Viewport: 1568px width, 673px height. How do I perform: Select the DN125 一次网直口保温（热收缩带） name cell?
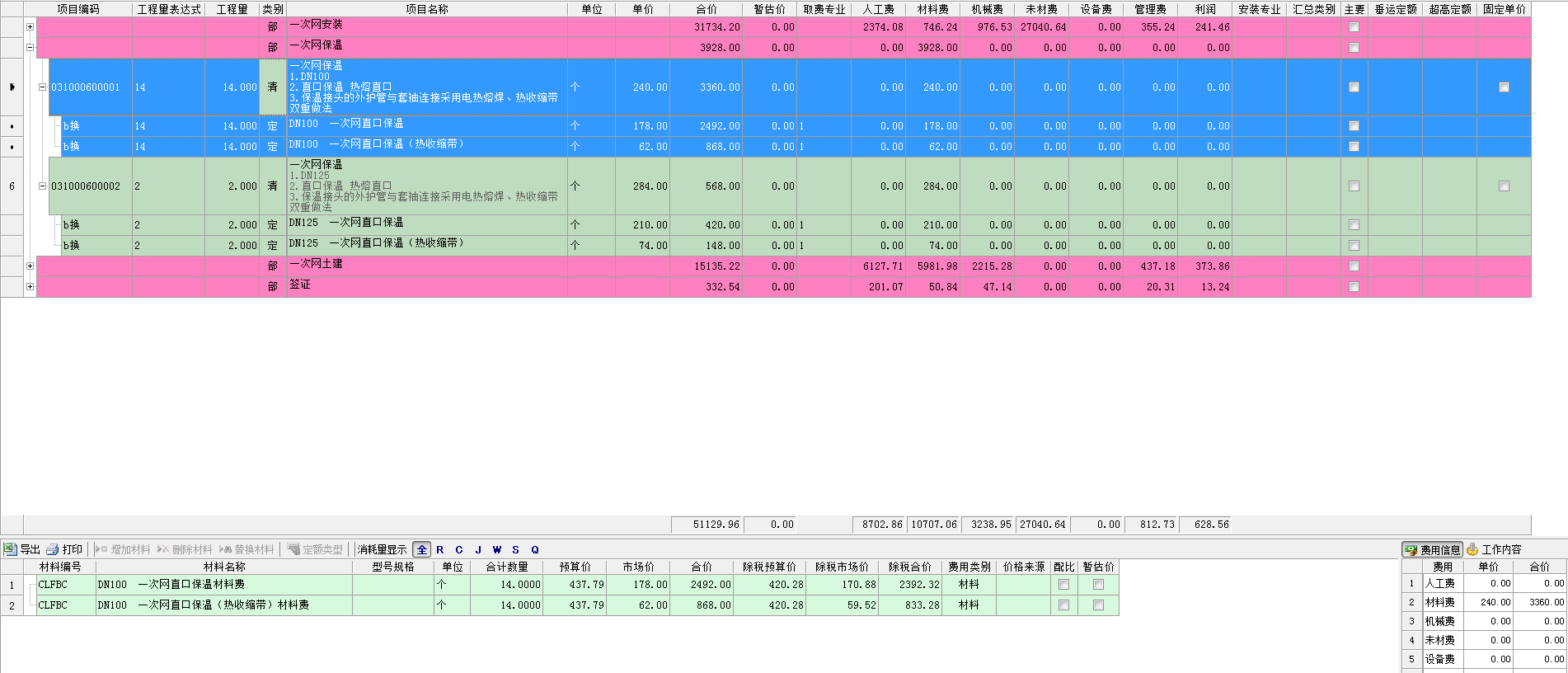click(x=427, y=246)
